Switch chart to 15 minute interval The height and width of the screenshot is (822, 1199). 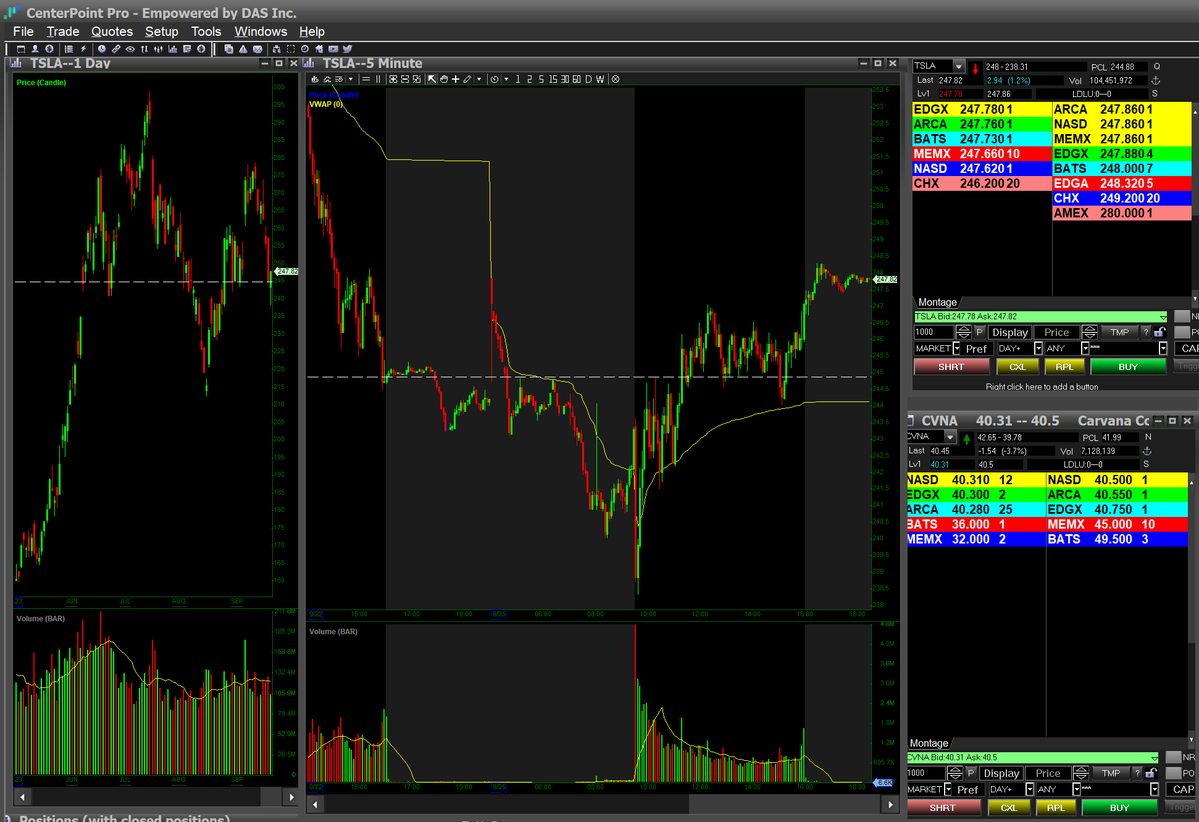tap(553, 79)
